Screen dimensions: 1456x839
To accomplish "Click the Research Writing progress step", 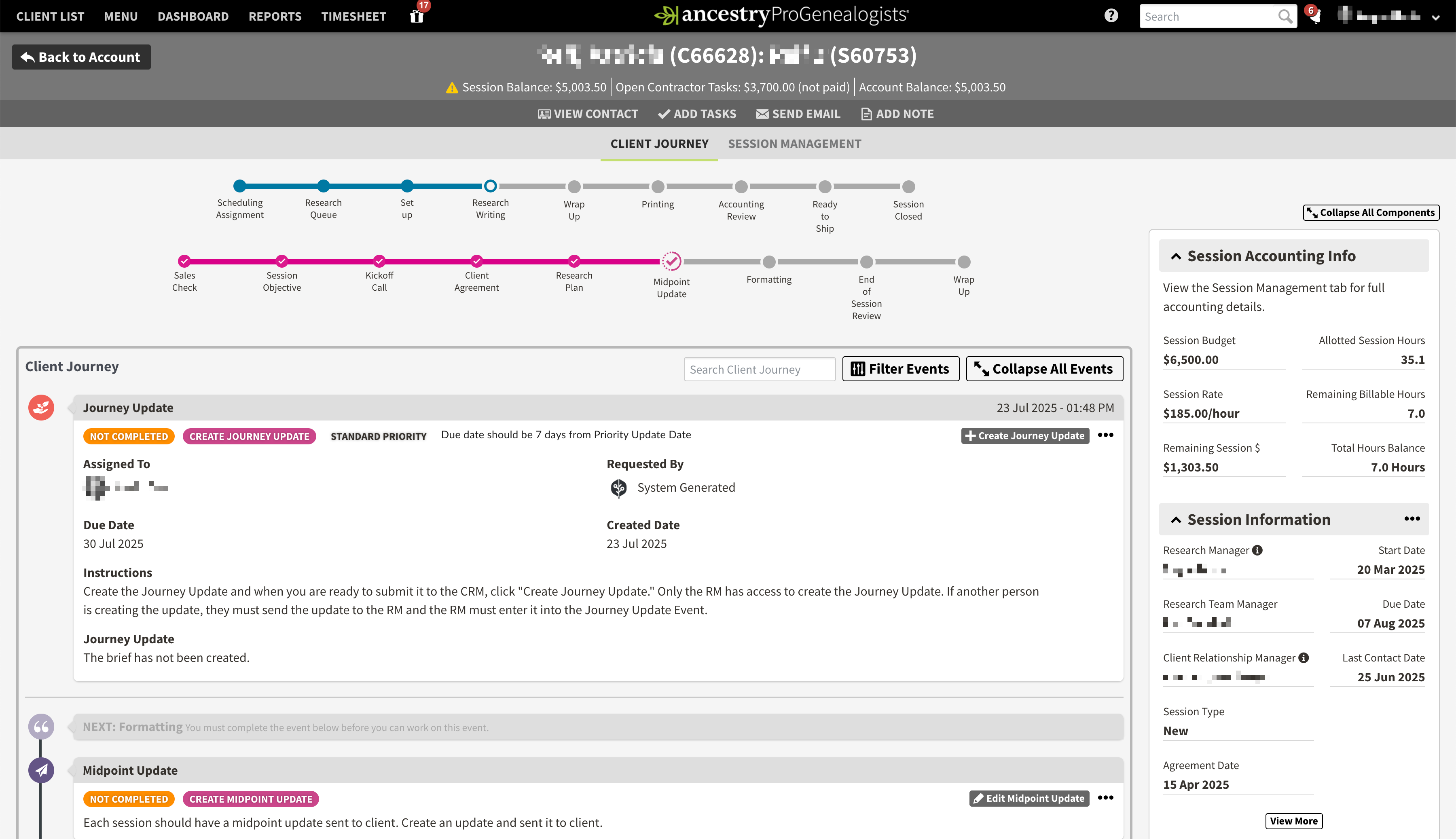I will coord(490,186).
